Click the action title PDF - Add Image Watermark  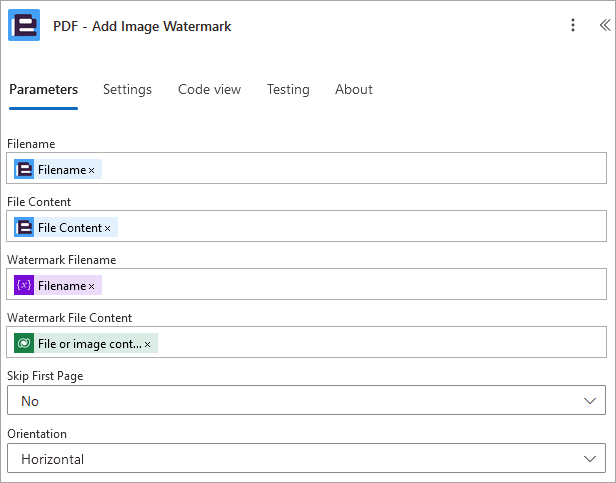coord(142,26)
